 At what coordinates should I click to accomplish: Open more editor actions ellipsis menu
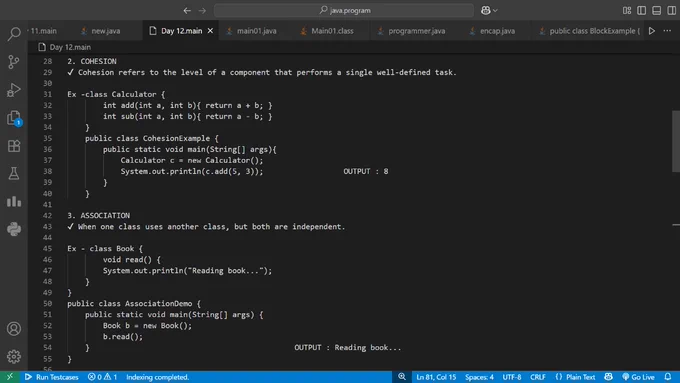click(667, 31)
